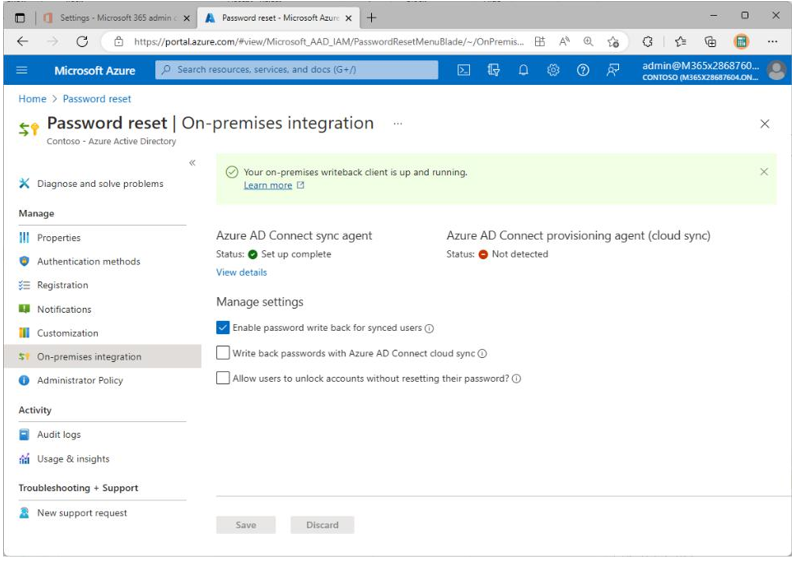
Task: Select On-premises integration in sidebar
Action: (x=102, y=357)
